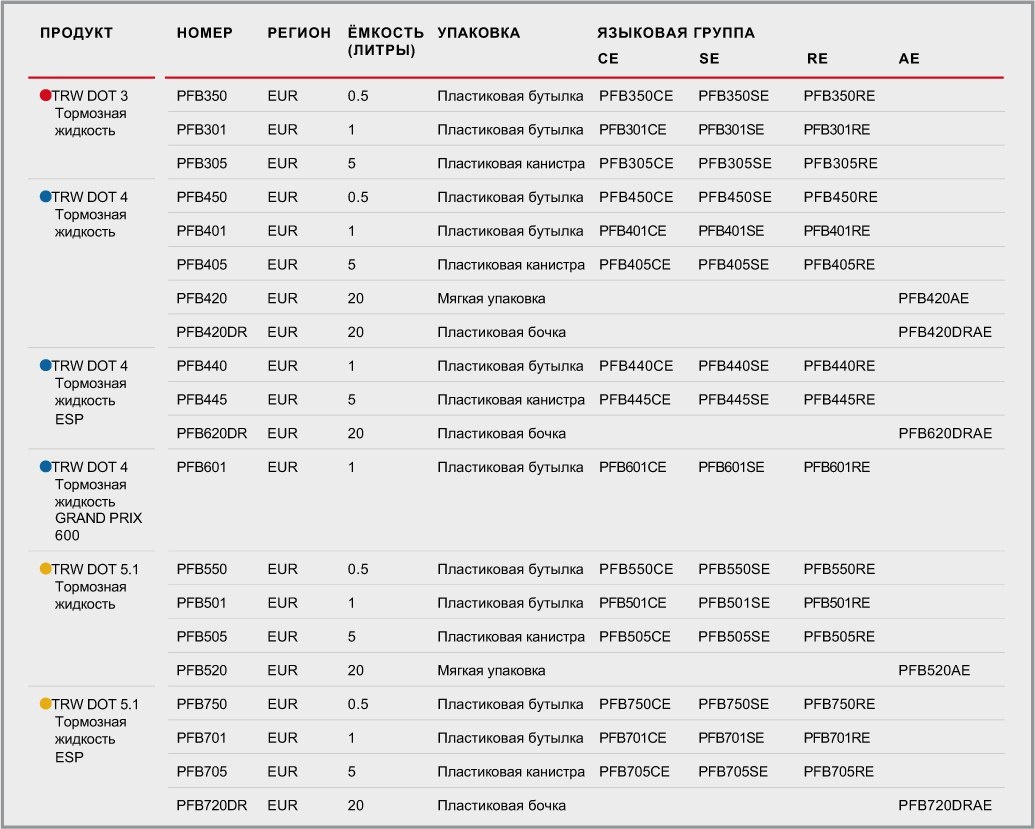1035x829 pixels.
Task: Select the ПРОДУКТ column header
Action: [x=77, y=33]
